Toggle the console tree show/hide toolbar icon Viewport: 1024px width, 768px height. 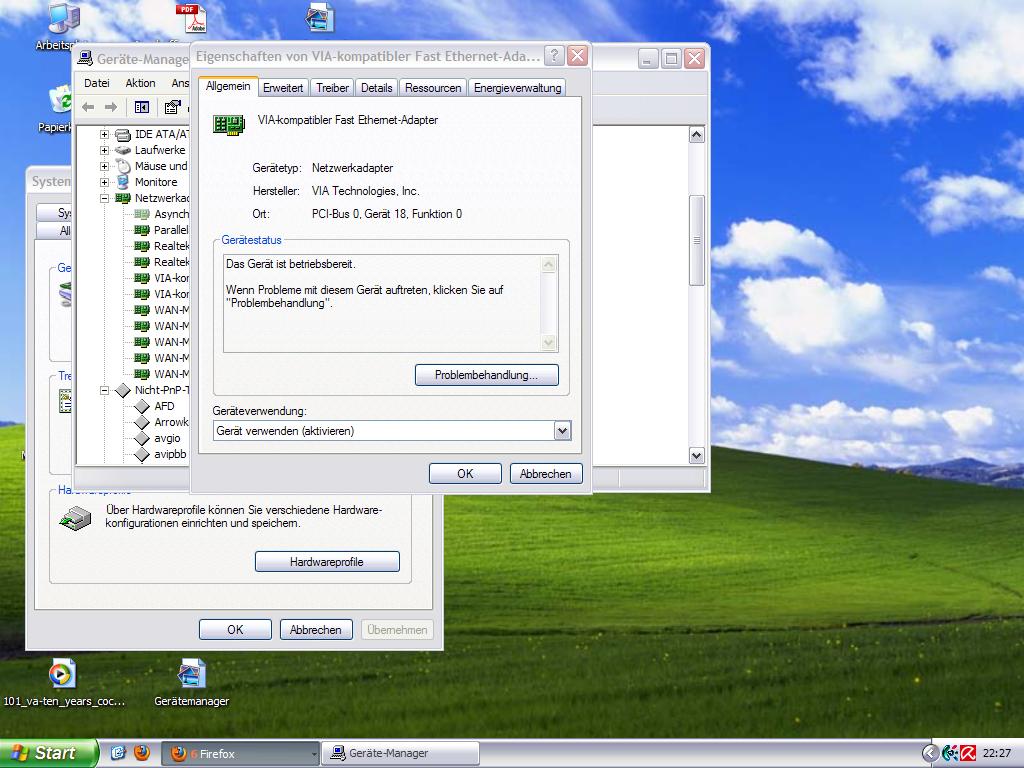(142, 107)
